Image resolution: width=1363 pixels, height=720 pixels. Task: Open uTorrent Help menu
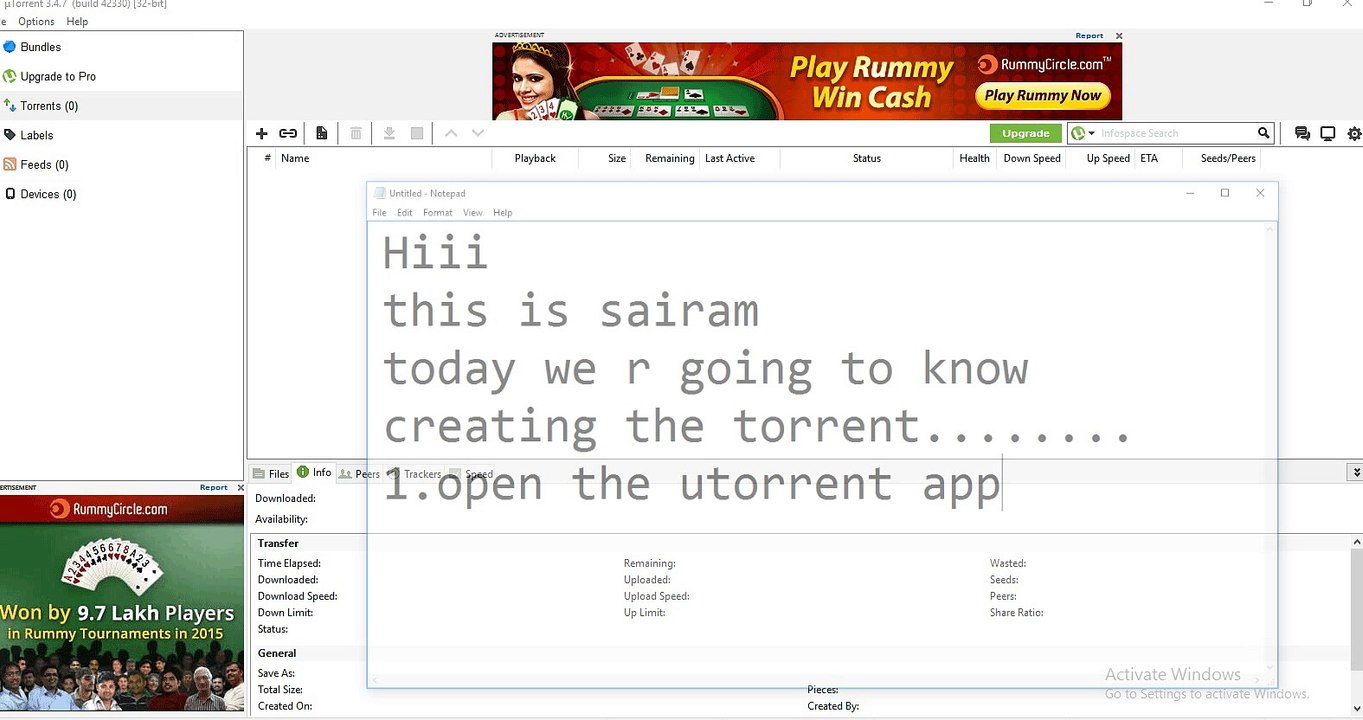click(x=77, y=21)
